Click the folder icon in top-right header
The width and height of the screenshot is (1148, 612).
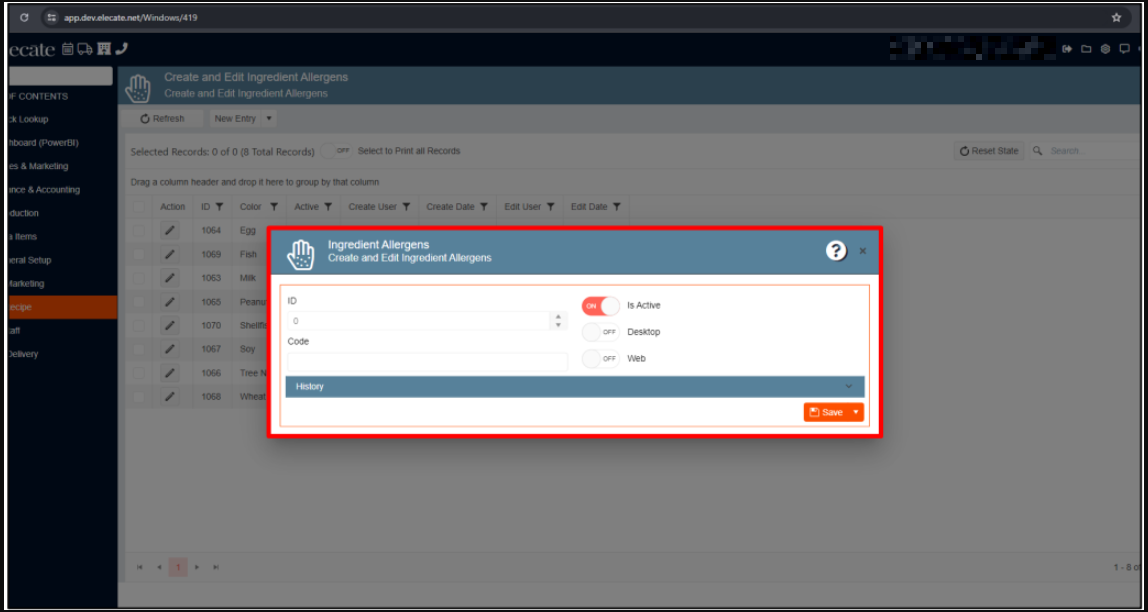1086,49
